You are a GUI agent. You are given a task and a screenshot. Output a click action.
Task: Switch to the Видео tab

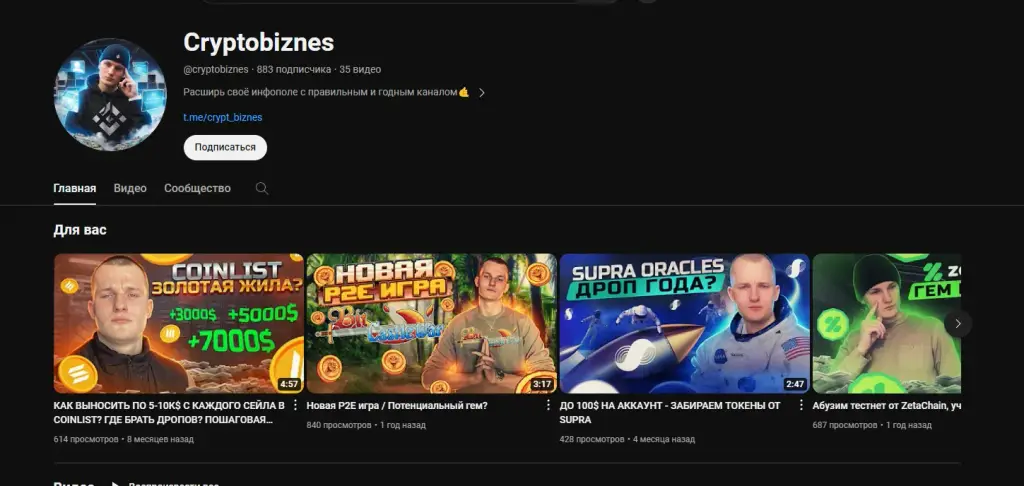point(130,188)
